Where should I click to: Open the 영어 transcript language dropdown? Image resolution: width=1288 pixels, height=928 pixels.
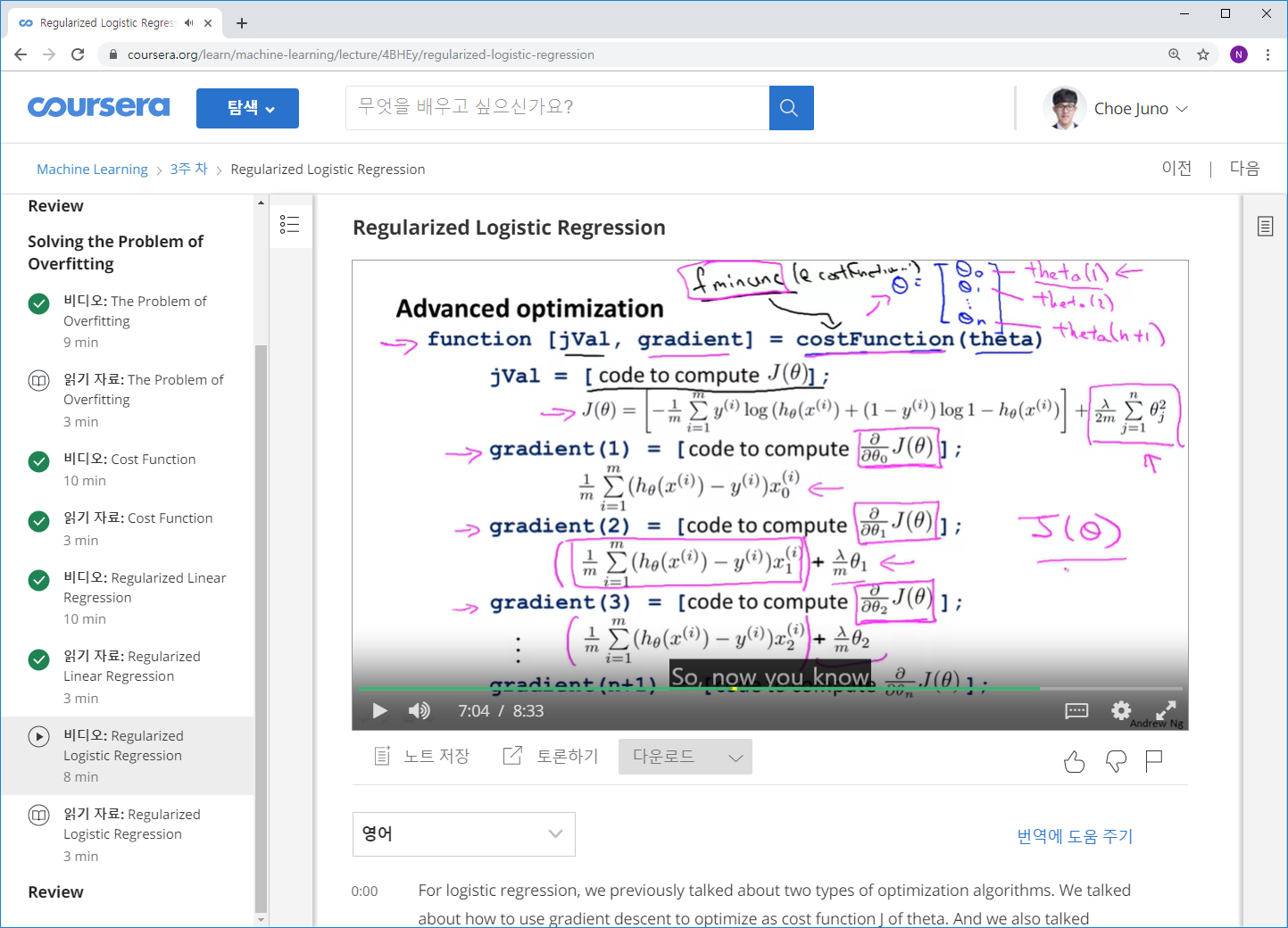[464, 834]
